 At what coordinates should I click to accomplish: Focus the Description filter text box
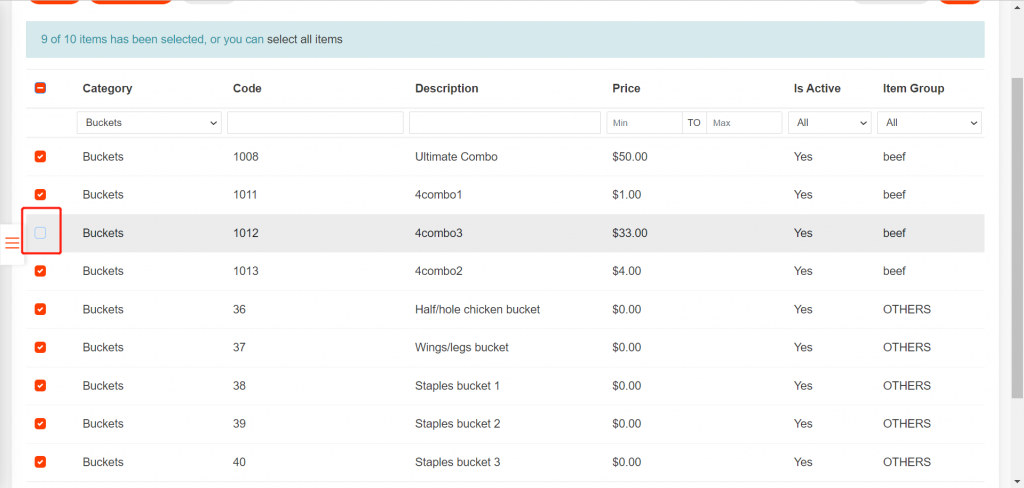click(503, 123)
